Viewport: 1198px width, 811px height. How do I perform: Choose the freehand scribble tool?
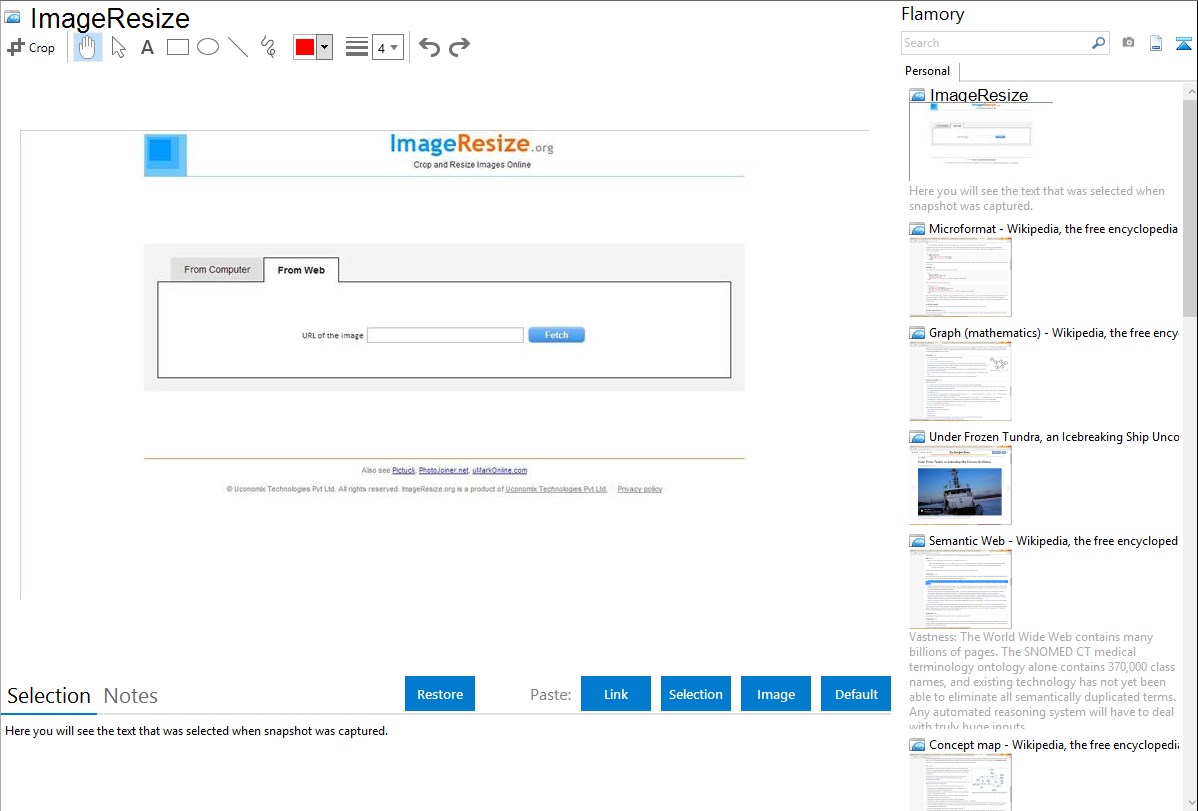click(x=268, y=47)
